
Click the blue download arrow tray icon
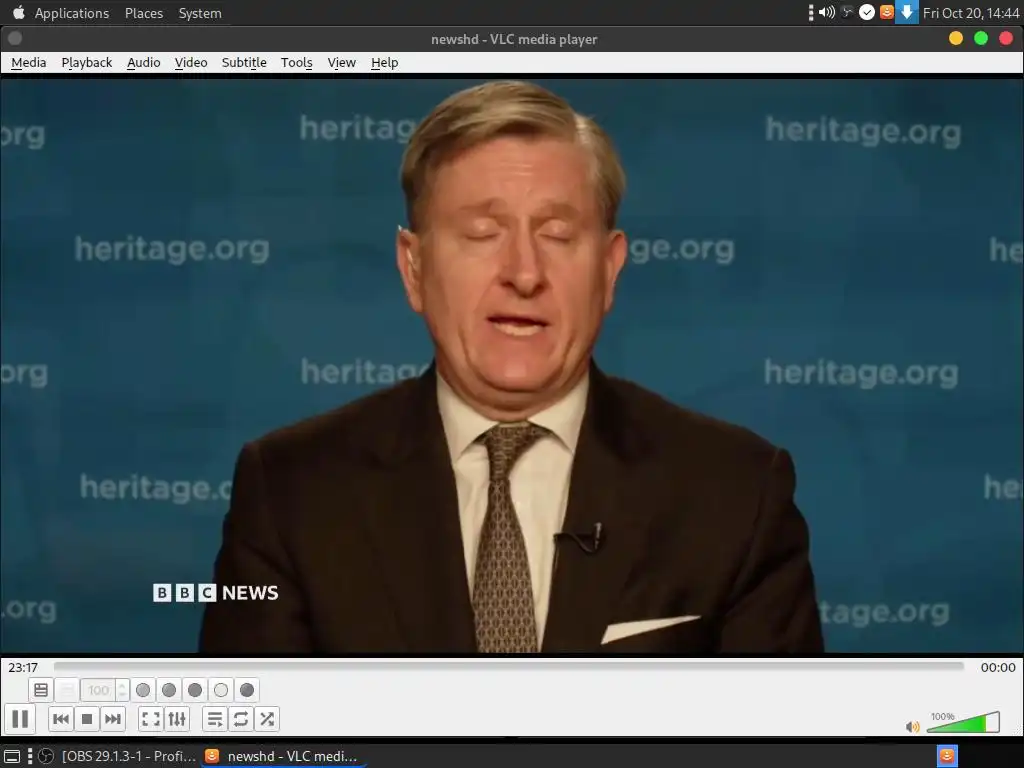906,12
